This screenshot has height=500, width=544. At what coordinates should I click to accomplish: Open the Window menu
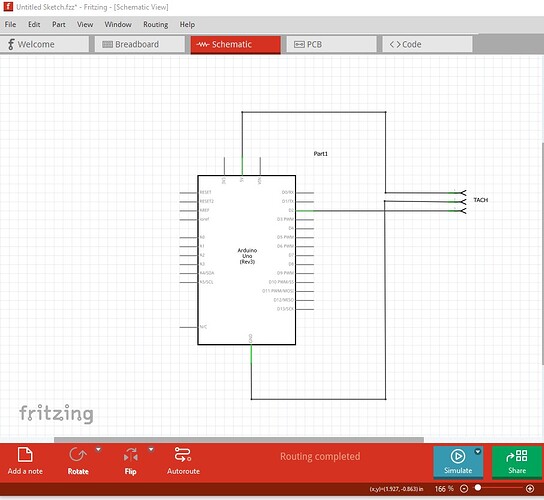coord(118,24)
